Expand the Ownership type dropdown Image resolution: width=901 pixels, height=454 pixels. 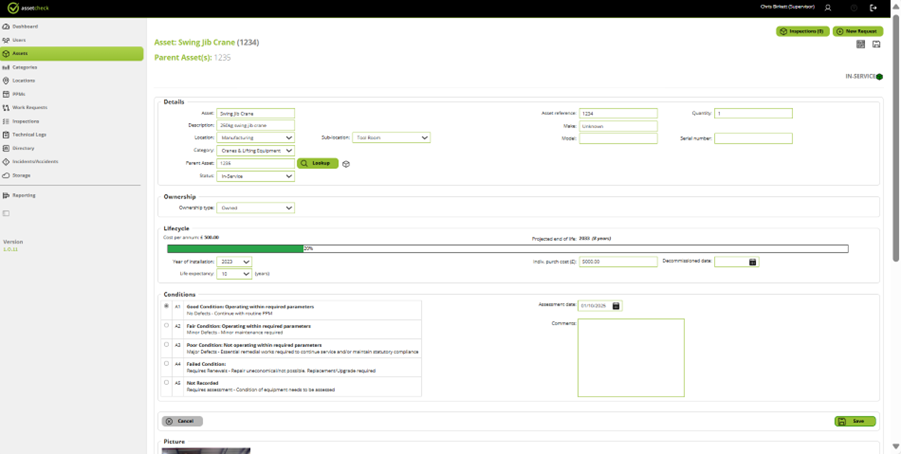[x=256, y=208]
